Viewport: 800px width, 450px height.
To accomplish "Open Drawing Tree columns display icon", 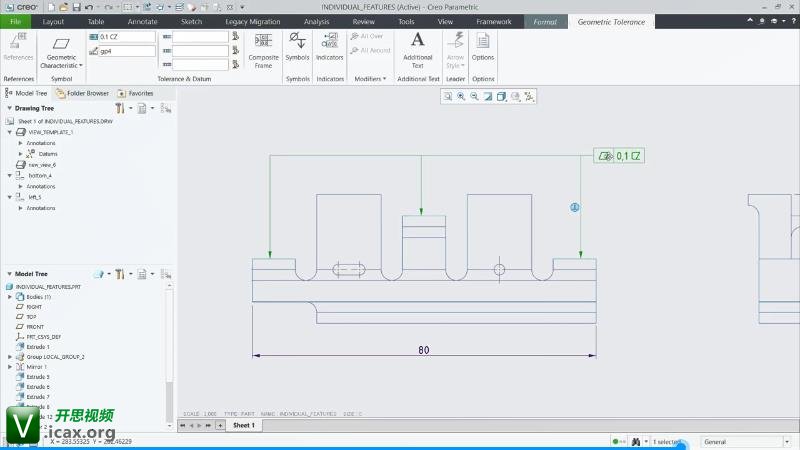I will click(142, 108).
